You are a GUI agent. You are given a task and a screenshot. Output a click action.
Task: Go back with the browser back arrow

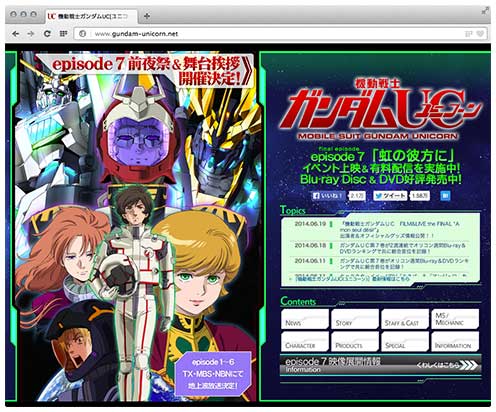(x=15, y=34)
